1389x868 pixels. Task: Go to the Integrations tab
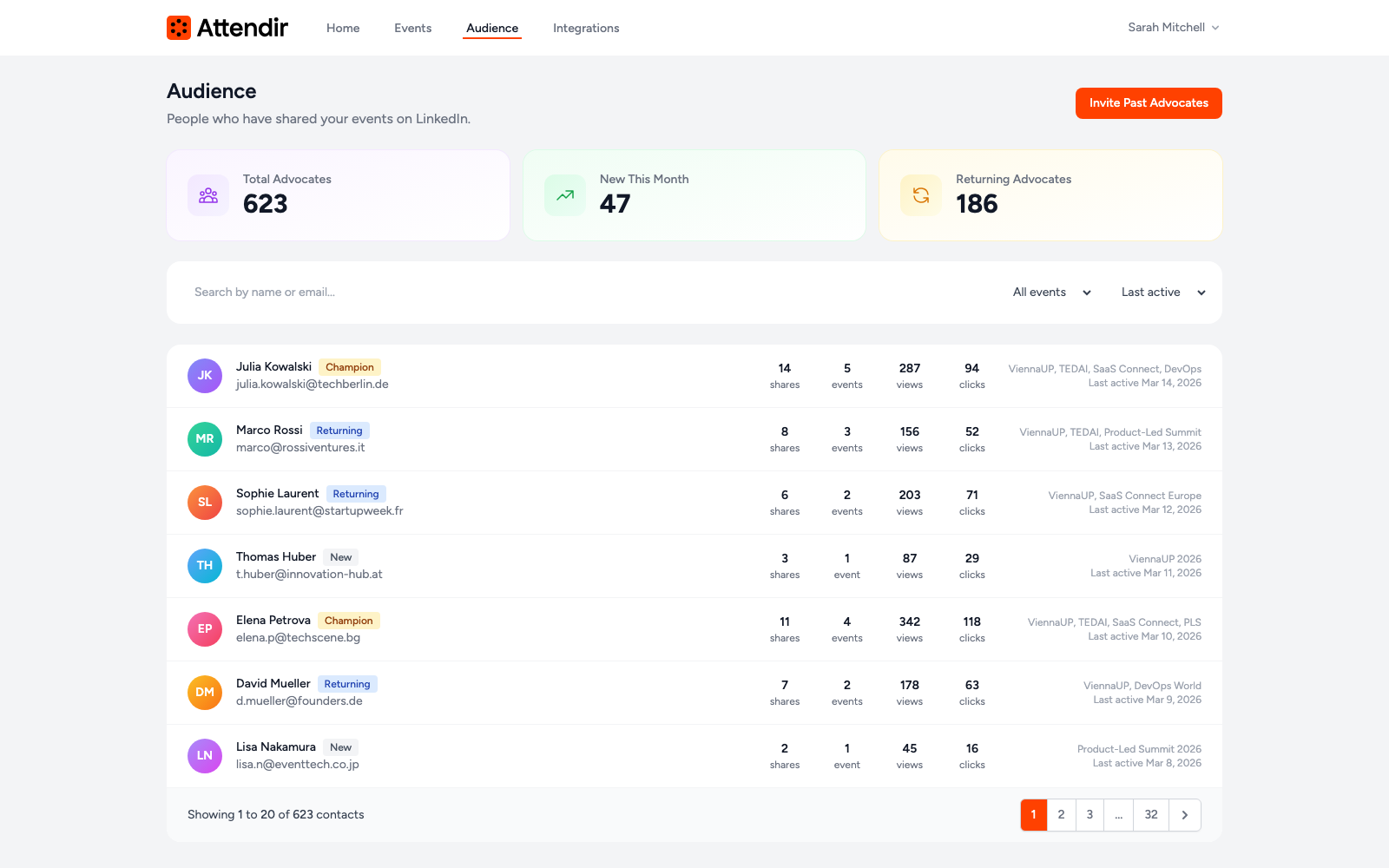[586, 28]
